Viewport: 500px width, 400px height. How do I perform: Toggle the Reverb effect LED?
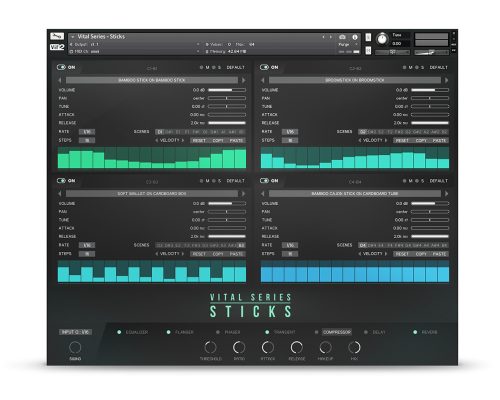tap(415, 332)
